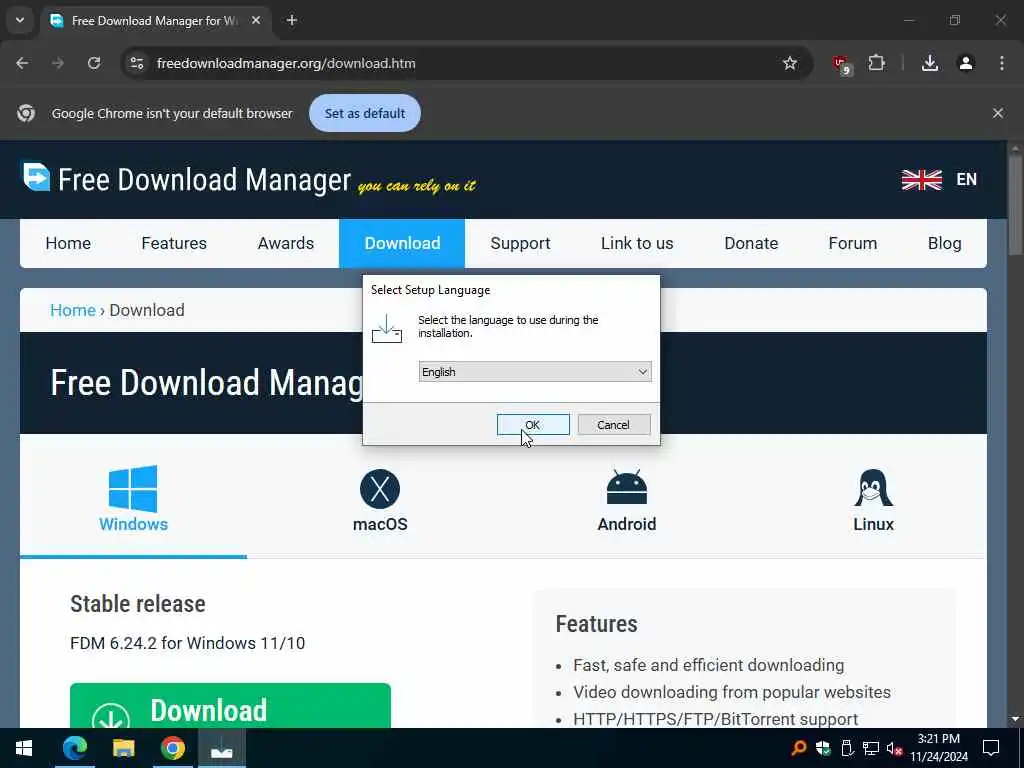Image resolution: width=1024 pixels, height=768 pixels.
Task: Select the macOS platform tab
Action: pyautogui.click(x=380, y=499)
